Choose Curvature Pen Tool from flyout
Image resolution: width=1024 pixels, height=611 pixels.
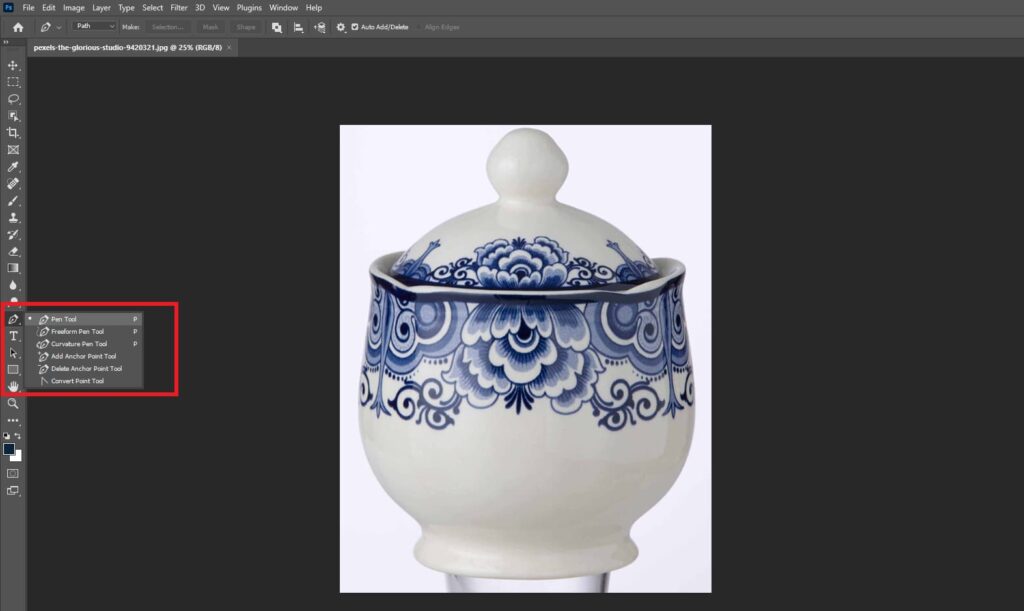tap(85, 344)
